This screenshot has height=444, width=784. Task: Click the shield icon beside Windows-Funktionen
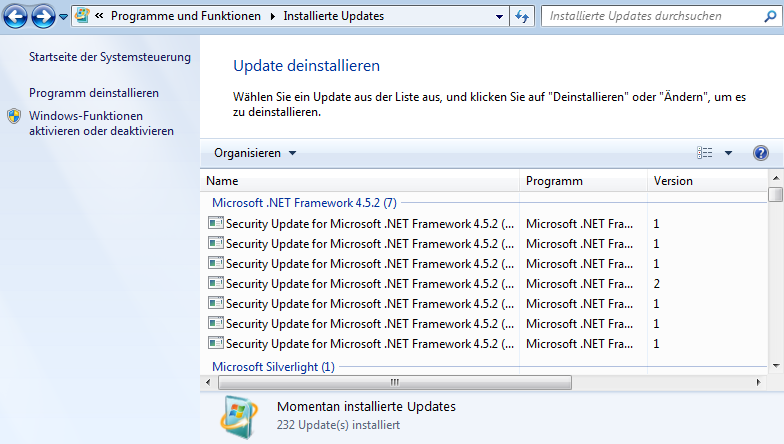14,116
